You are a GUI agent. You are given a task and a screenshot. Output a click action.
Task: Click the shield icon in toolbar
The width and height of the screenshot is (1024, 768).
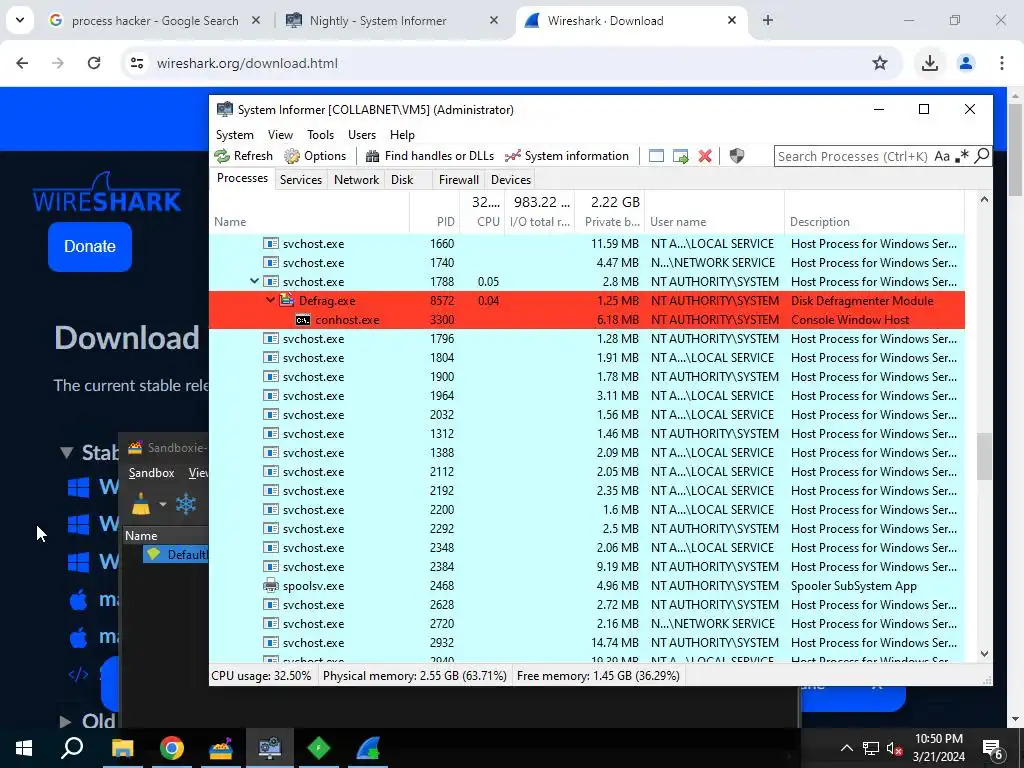coord(737,156)
